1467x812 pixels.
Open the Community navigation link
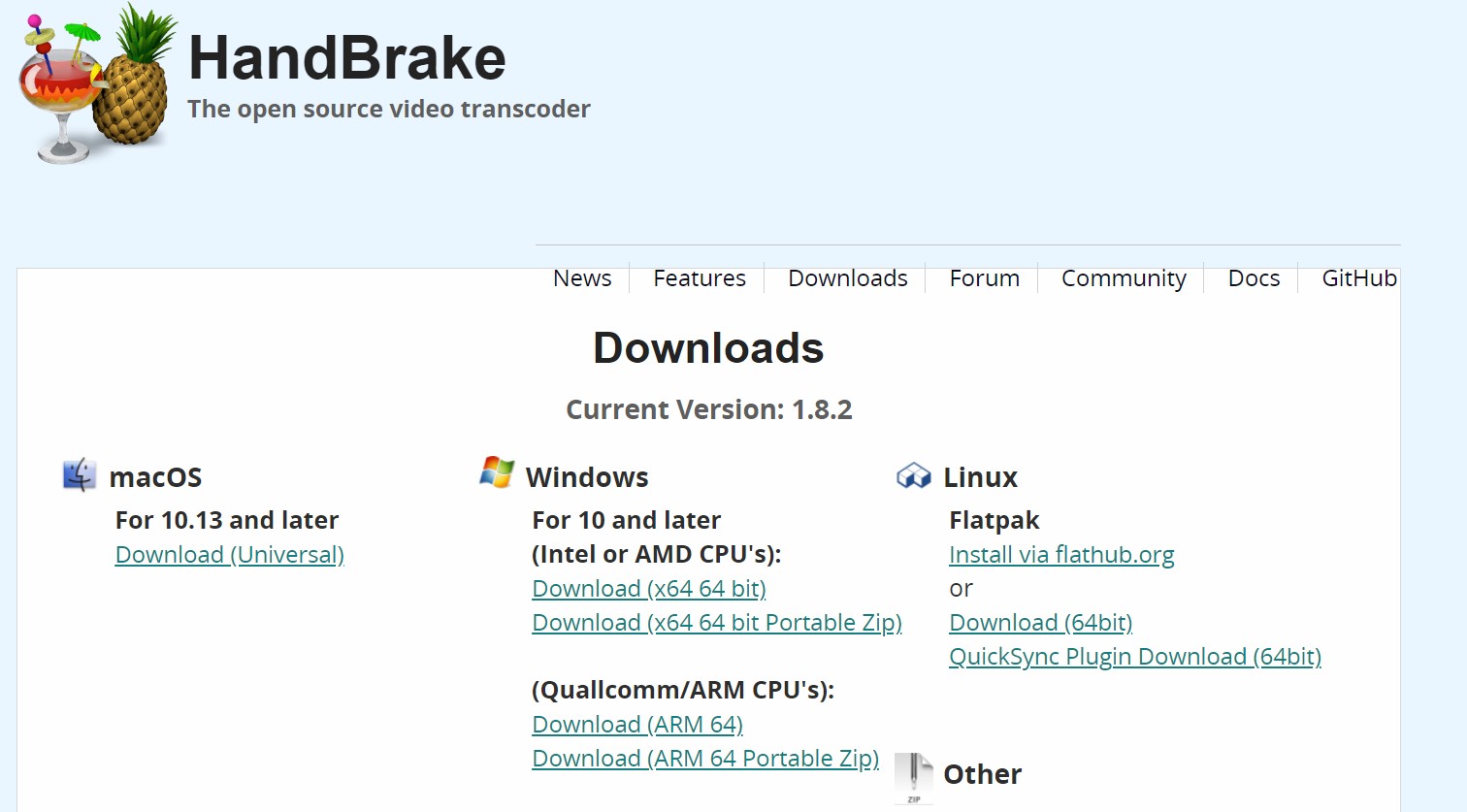tap(1124, 278)
